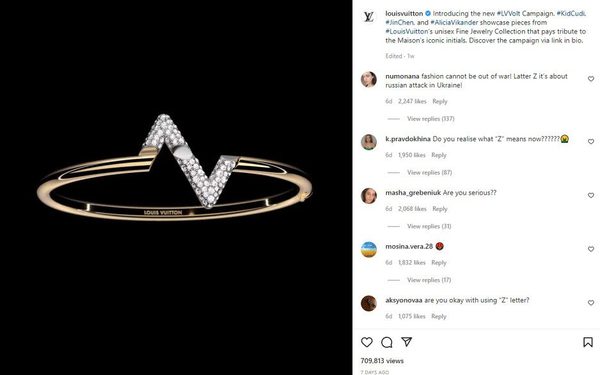600x375 pixels.
Task: Expand View replies (31) under masha_grebeniuk
Action: [x=429, y=227]
